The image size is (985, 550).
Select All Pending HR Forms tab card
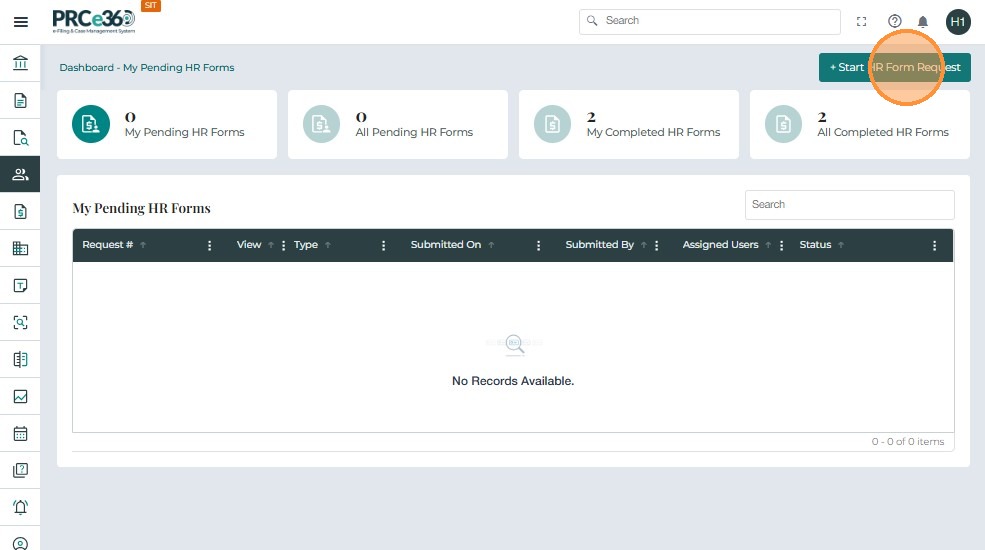point(398,124)
